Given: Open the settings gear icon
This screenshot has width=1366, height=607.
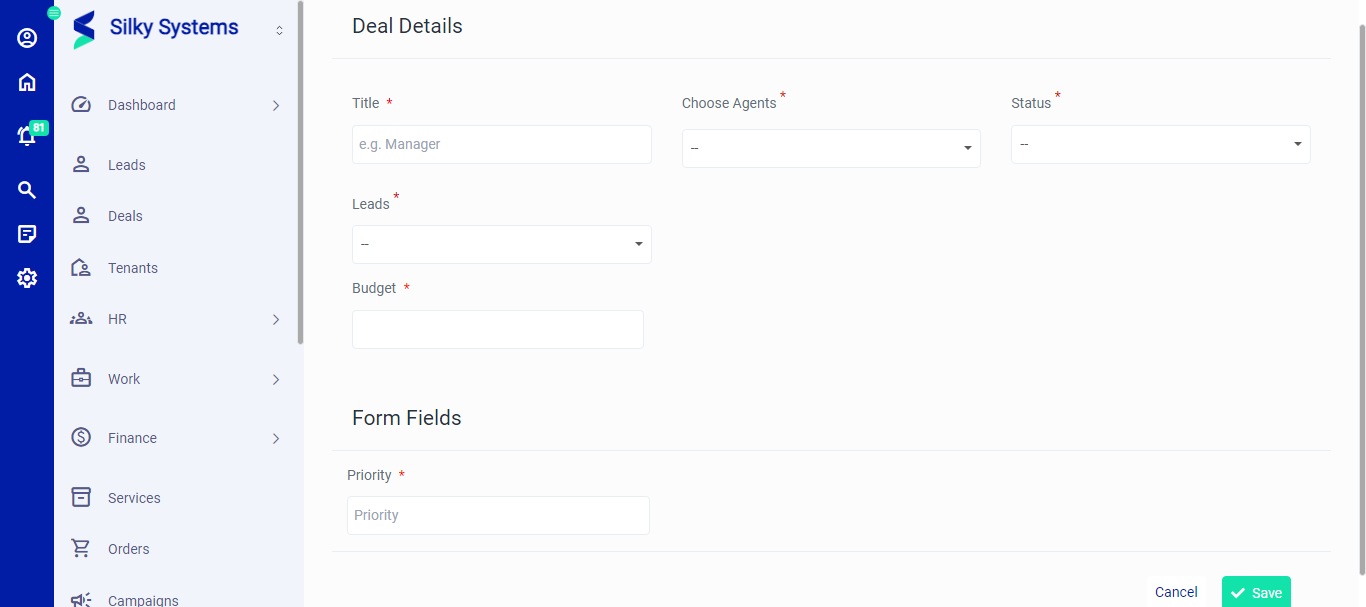Looking at the screenshot, I should pyautogui.click(x=27, y=278).
